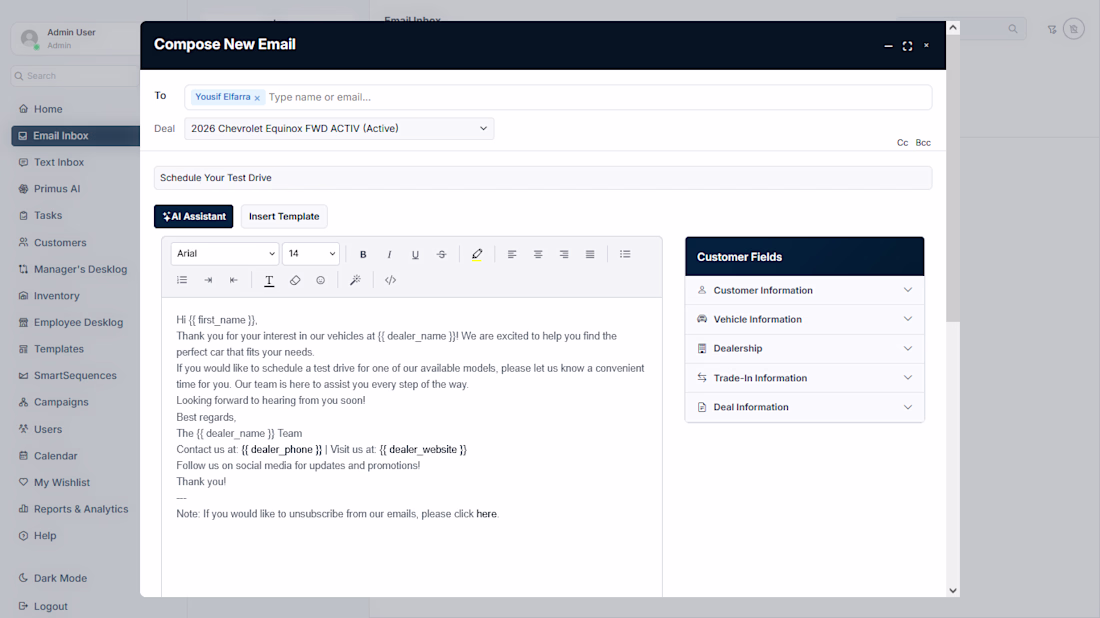Click the subject line field

[x=543, y=177]
